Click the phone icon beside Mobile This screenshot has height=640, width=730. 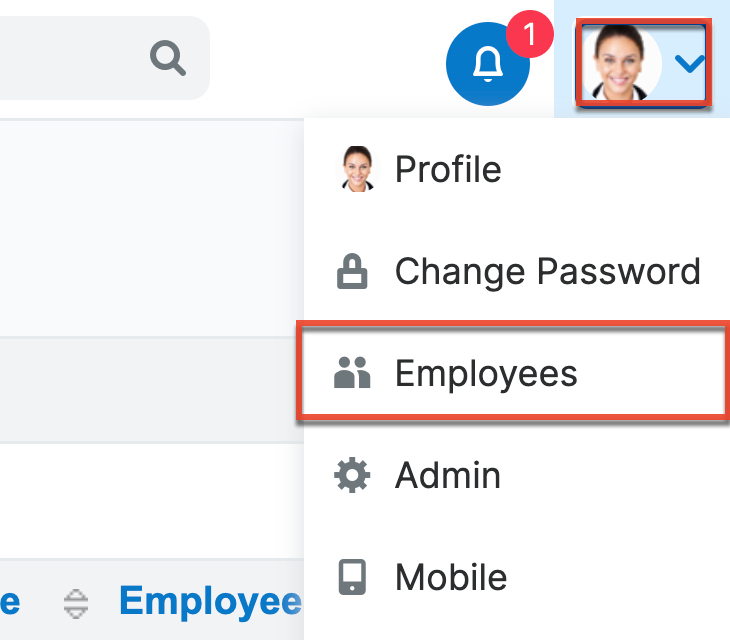351,577
